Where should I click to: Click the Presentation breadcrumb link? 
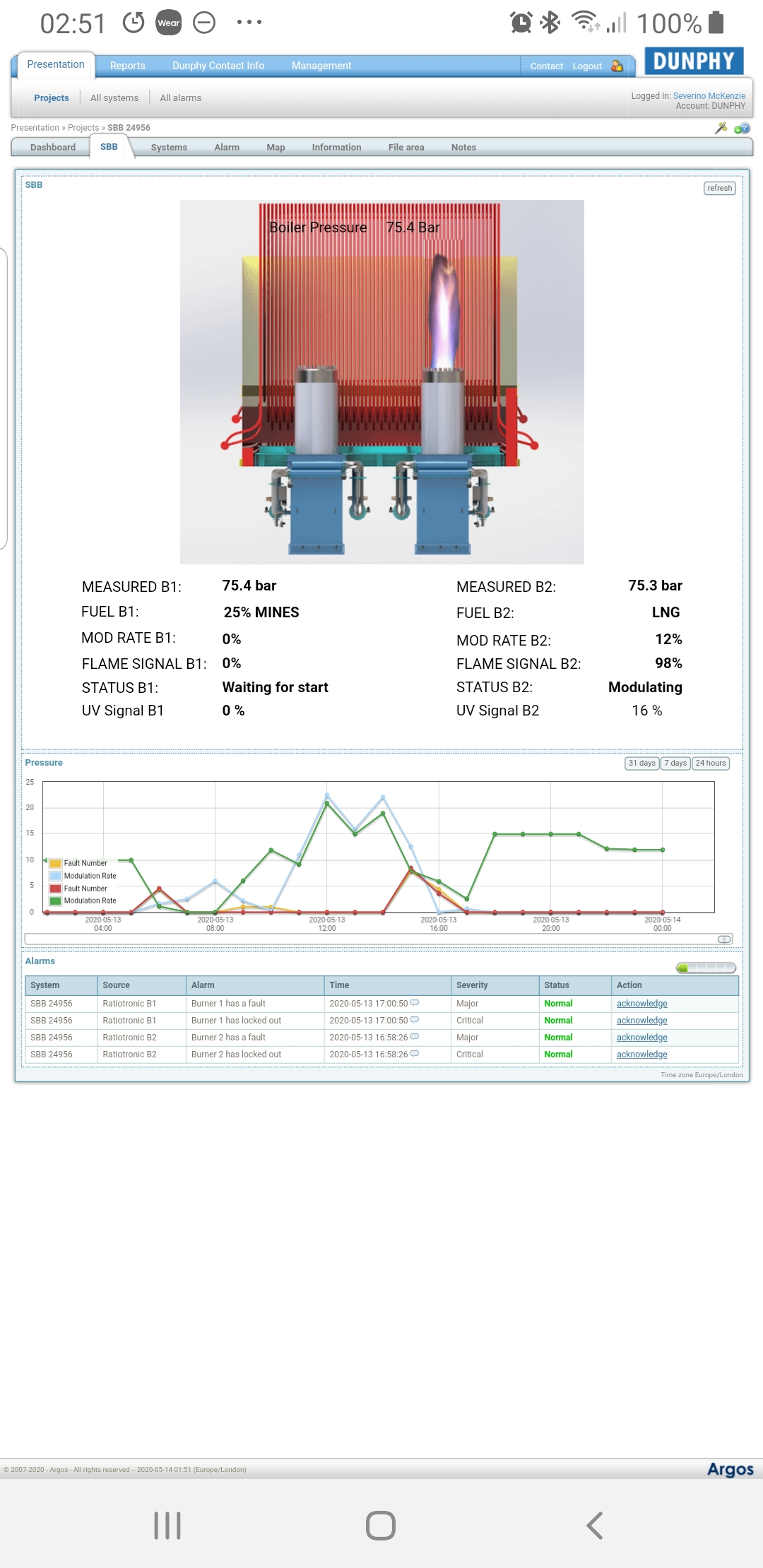coord(35,128)
